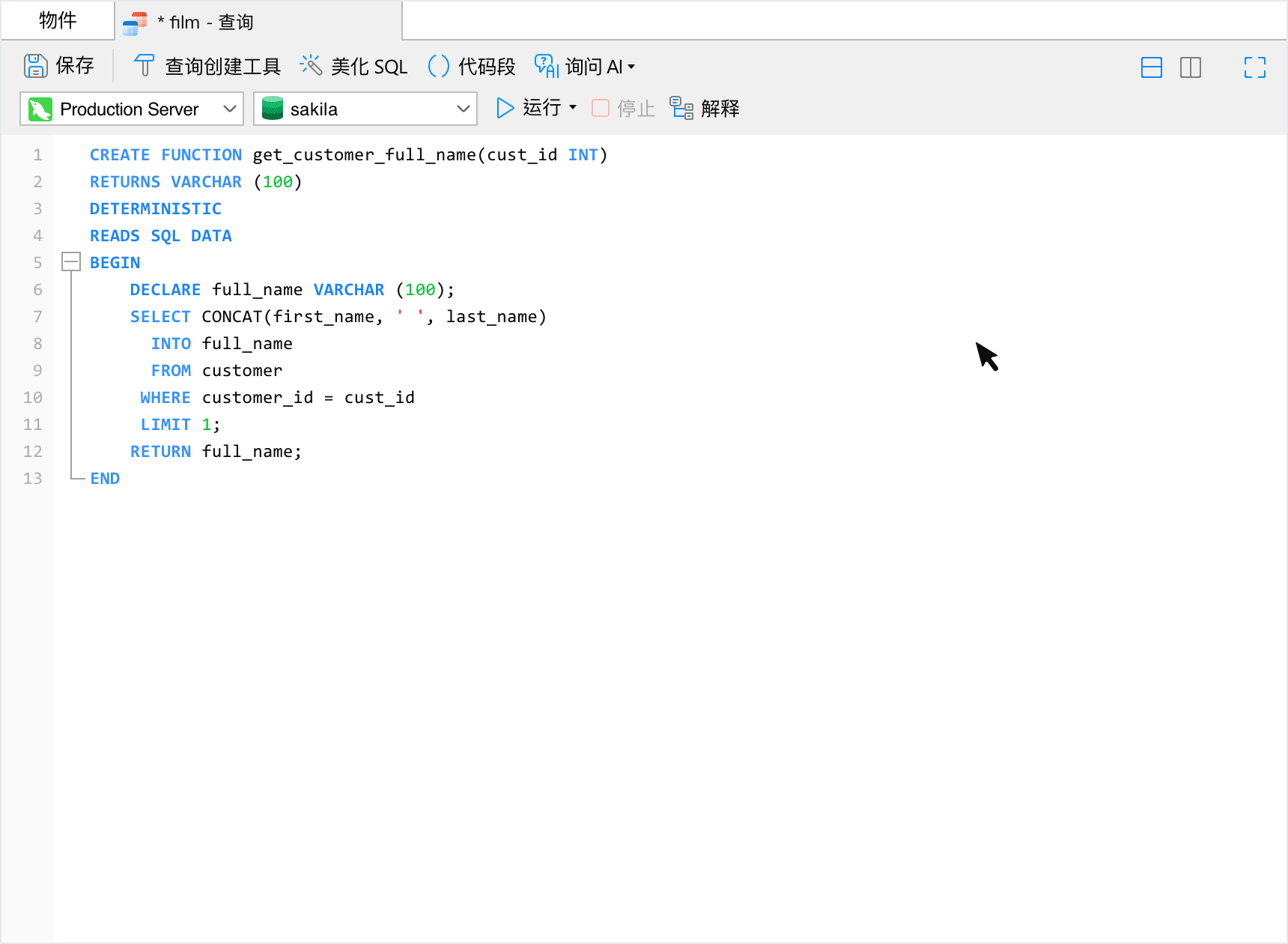Click CONCAT in the SELECT statement
This screenshot has height=944, width=1288.
pos(232,317)
